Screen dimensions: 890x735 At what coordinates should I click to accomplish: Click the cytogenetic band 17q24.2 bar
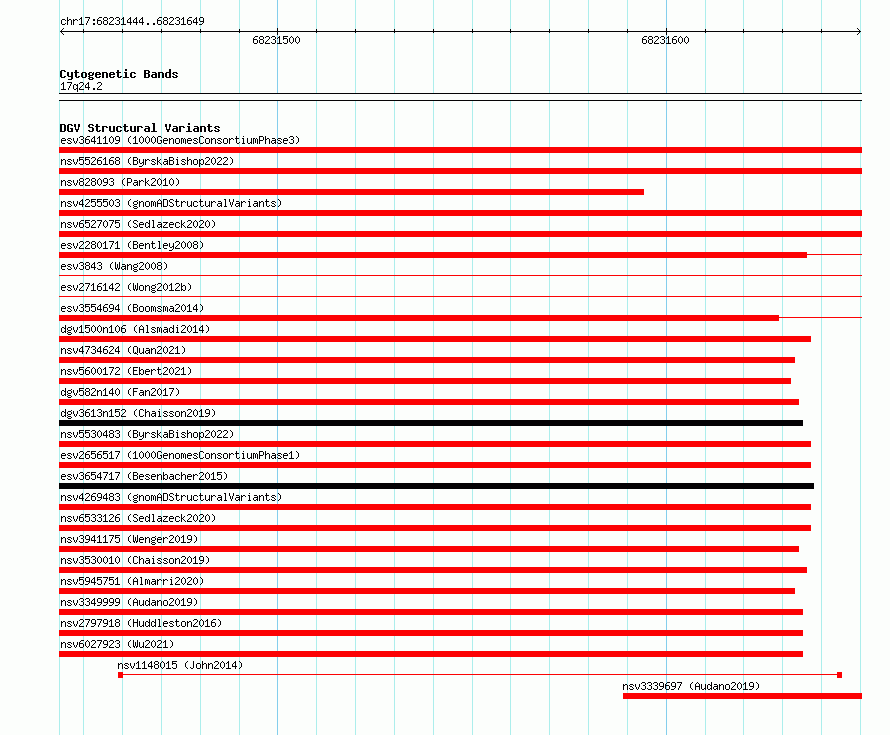click(x=460, y=97)
